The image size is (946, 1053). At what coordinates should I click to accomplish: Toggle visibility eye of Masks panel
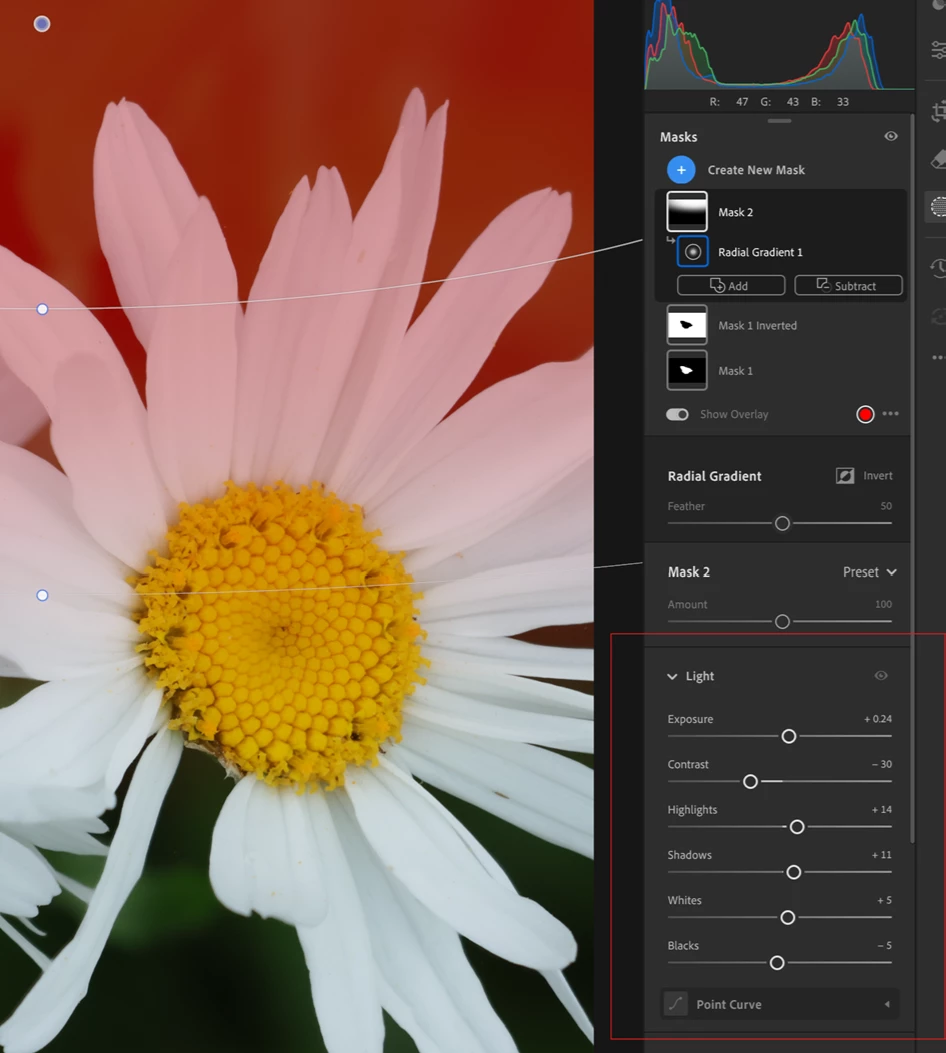(x=891, y=136)
